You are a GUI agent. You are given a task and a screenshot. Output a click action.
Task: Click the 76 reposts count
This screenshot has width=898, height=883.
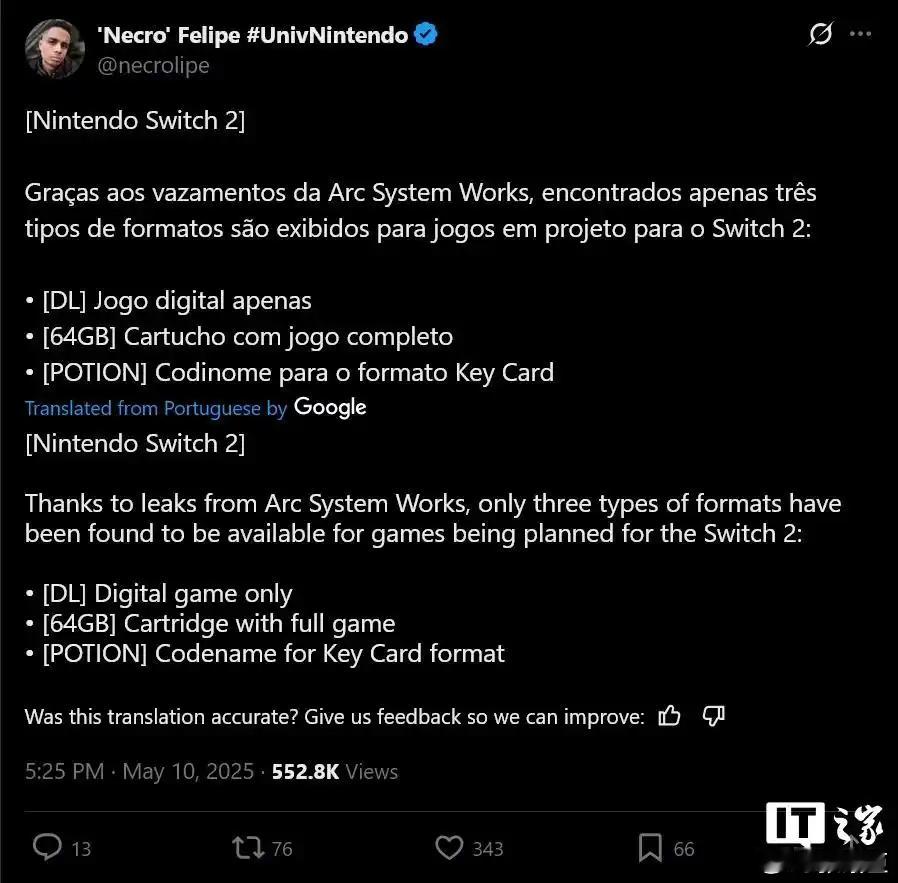click(x=282, y=849)
